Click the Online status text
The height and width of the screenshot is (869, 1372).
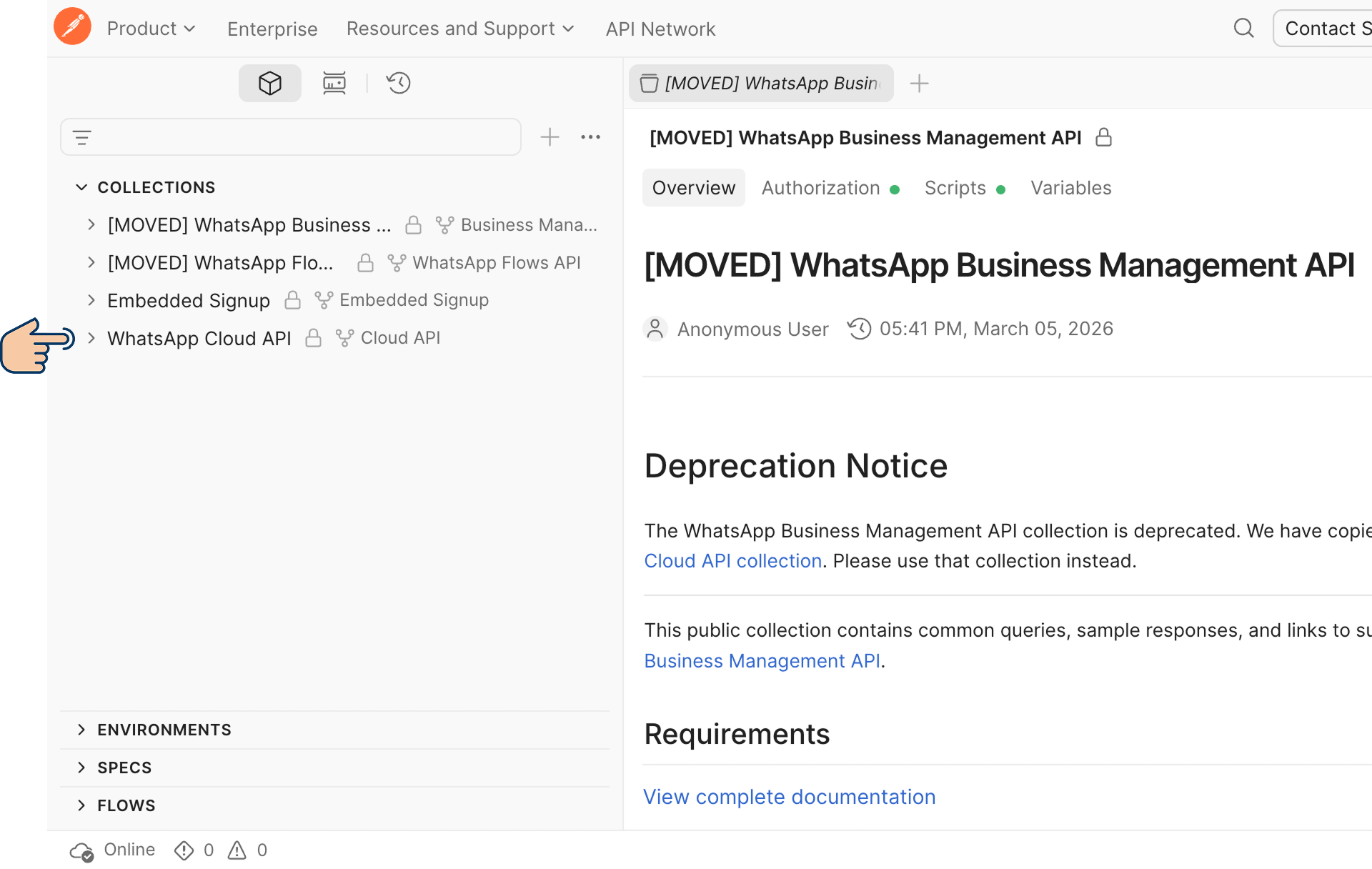129,850
